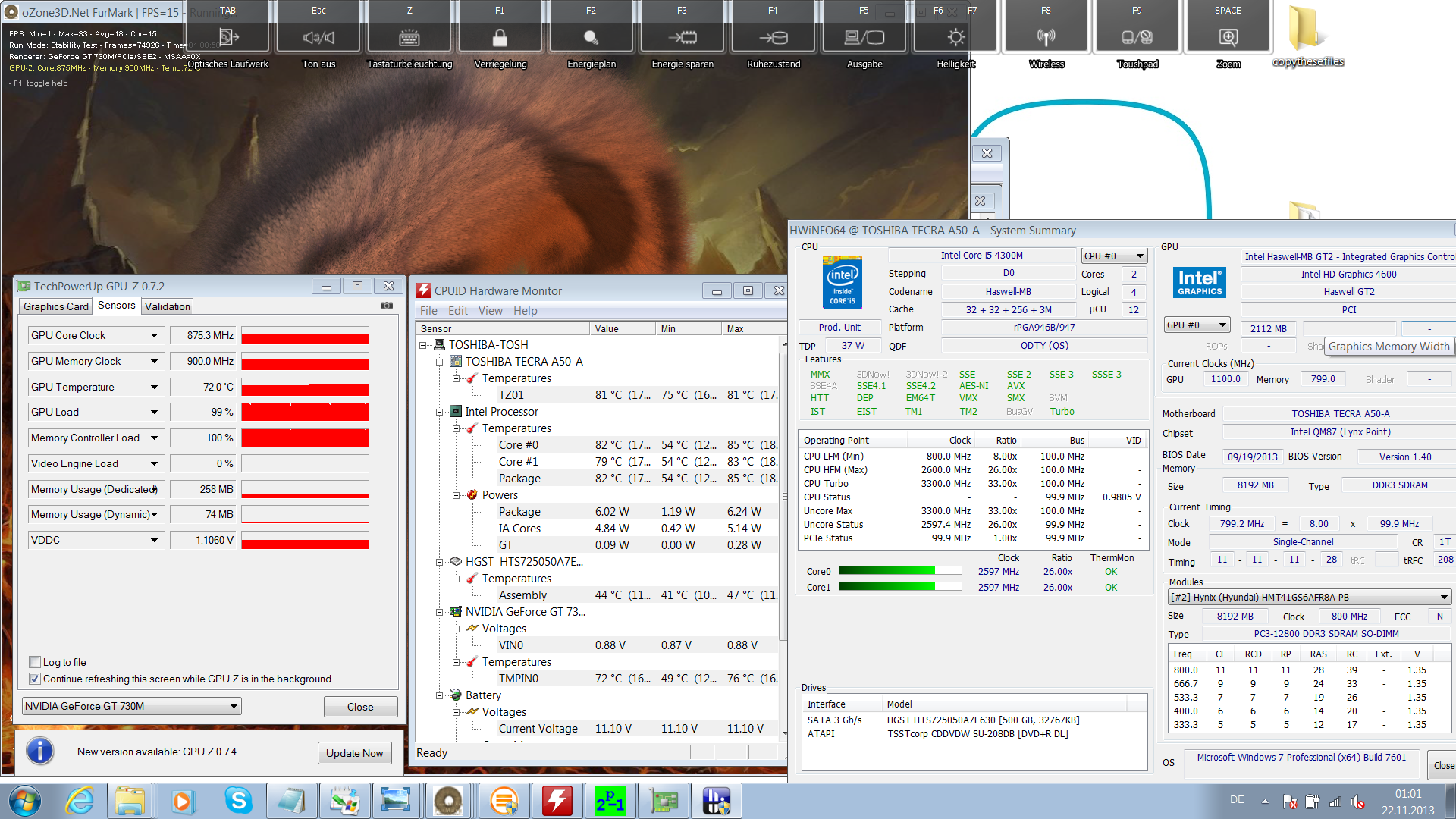Open Skype from the taskbar
Screen dimensions: 1456x819
(x=238, y=801)
